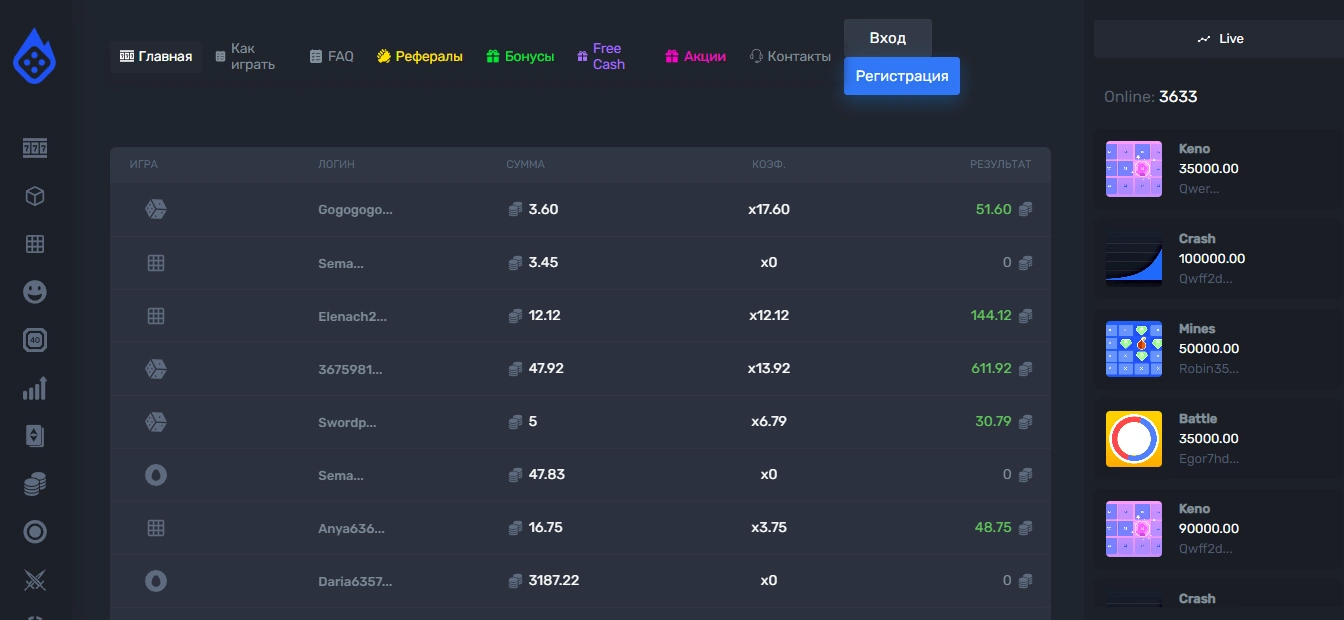Click the login Elenach2... in the table
The image size is (1344, 620).
pyautogui.click(x=352, y=316)
